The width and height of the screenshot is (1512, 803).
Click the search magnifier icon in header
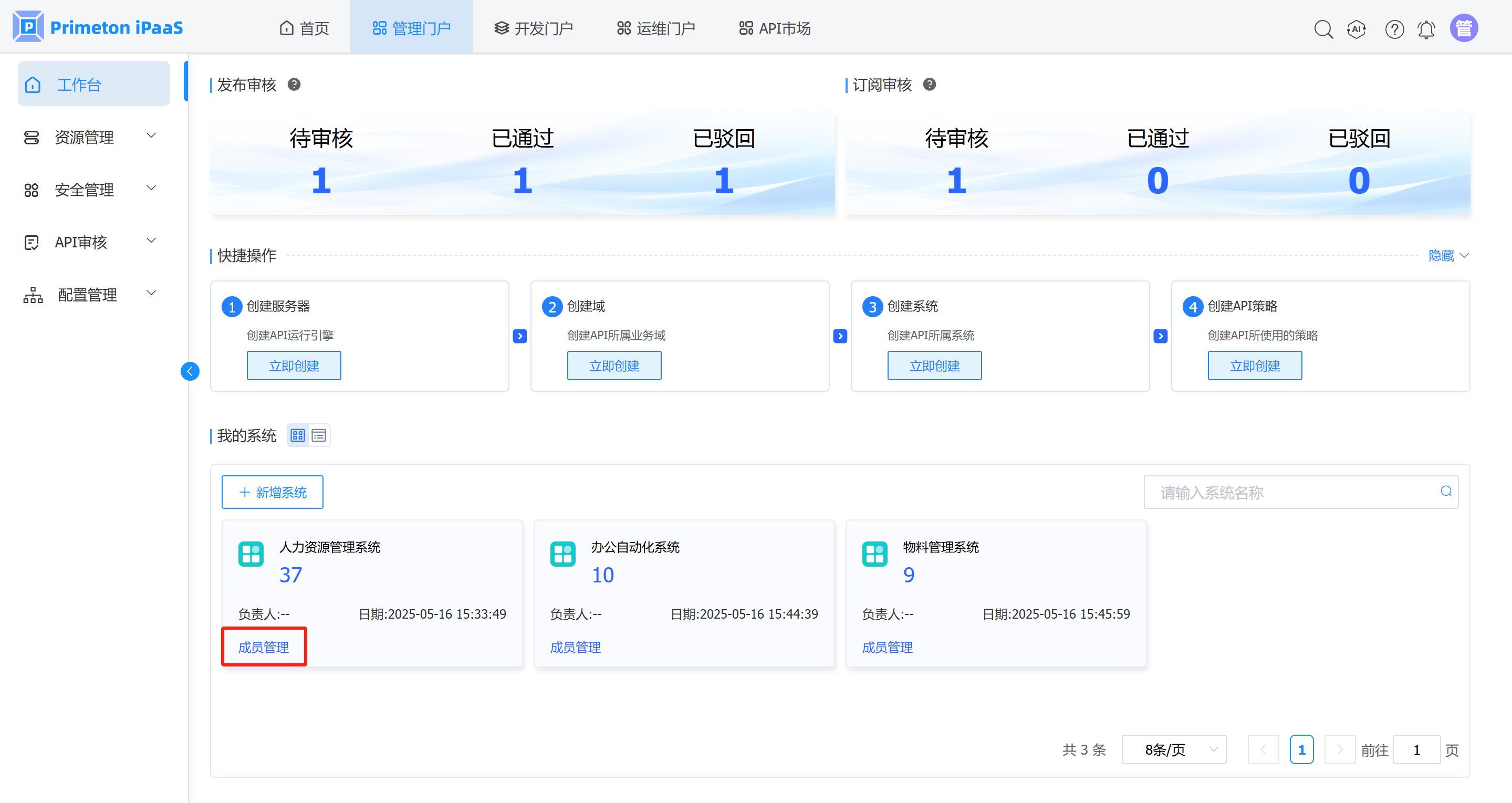click(x=1323, y=29)
